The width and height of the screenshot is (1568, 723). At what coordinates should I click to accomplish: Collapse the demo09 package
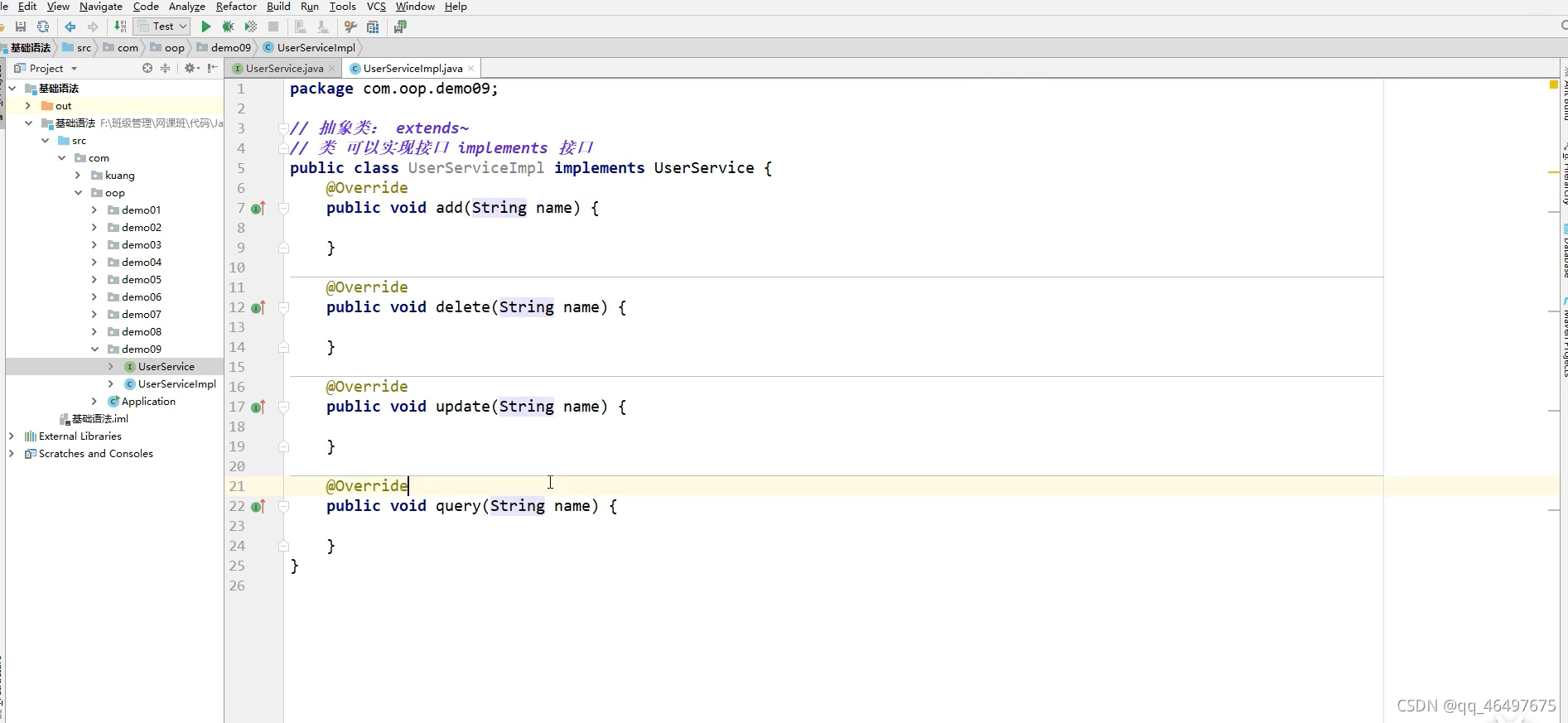95,349
